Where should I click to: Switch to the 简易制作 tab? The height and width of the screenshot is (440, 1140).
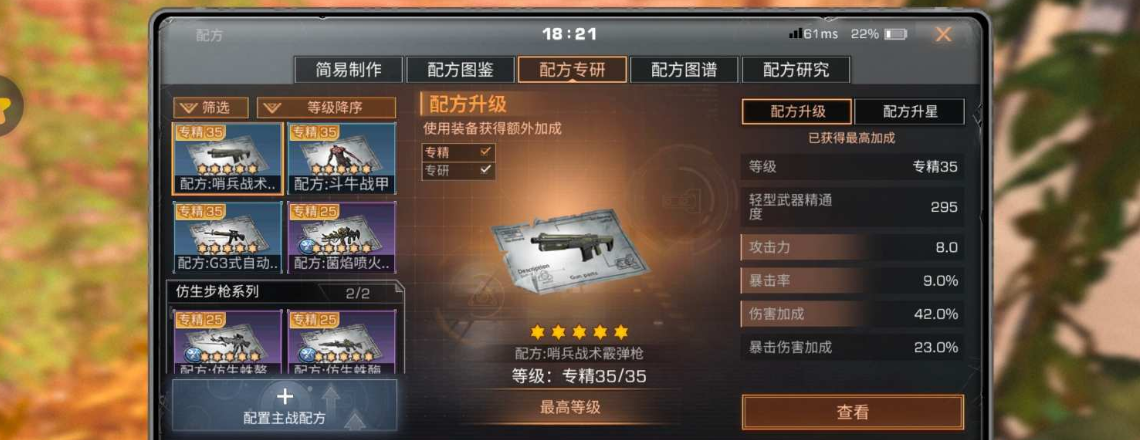click(348, 70)
